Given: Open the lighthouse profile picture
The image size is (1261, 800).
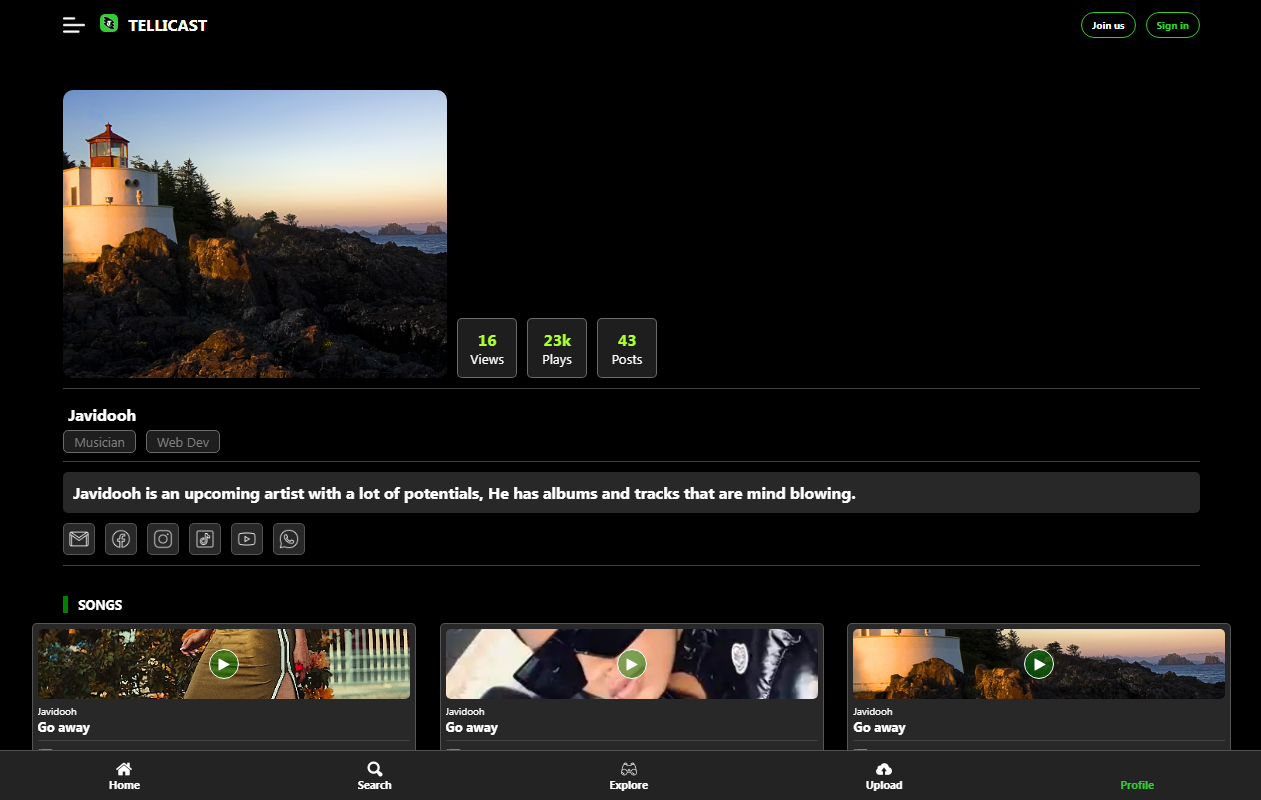Looking at the screenshot, I should tap(255, 234).
